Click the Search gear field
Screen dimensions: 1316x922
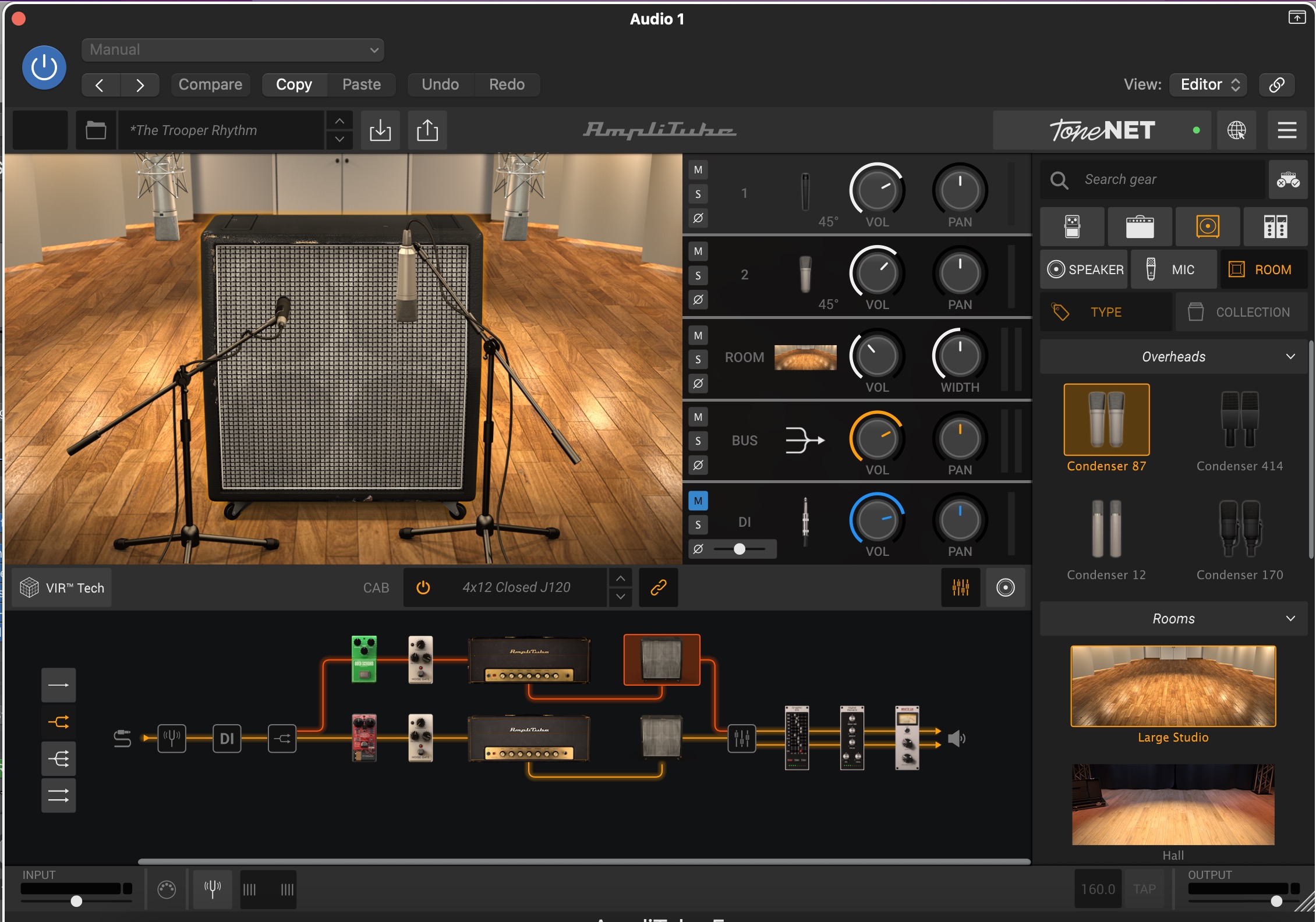pyautogui.click(x=1153, y=180)
